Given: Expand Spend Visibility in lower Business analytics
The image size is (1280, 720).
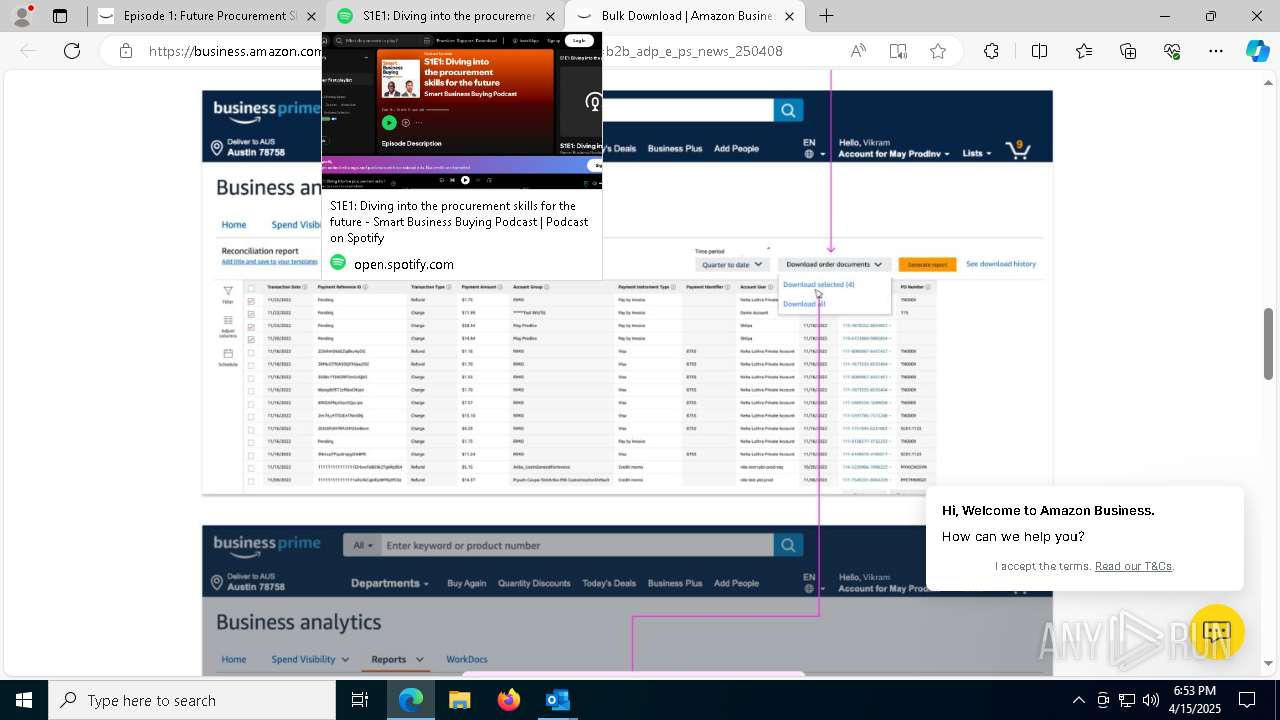Looking at the screenshot, I should 310,659.
